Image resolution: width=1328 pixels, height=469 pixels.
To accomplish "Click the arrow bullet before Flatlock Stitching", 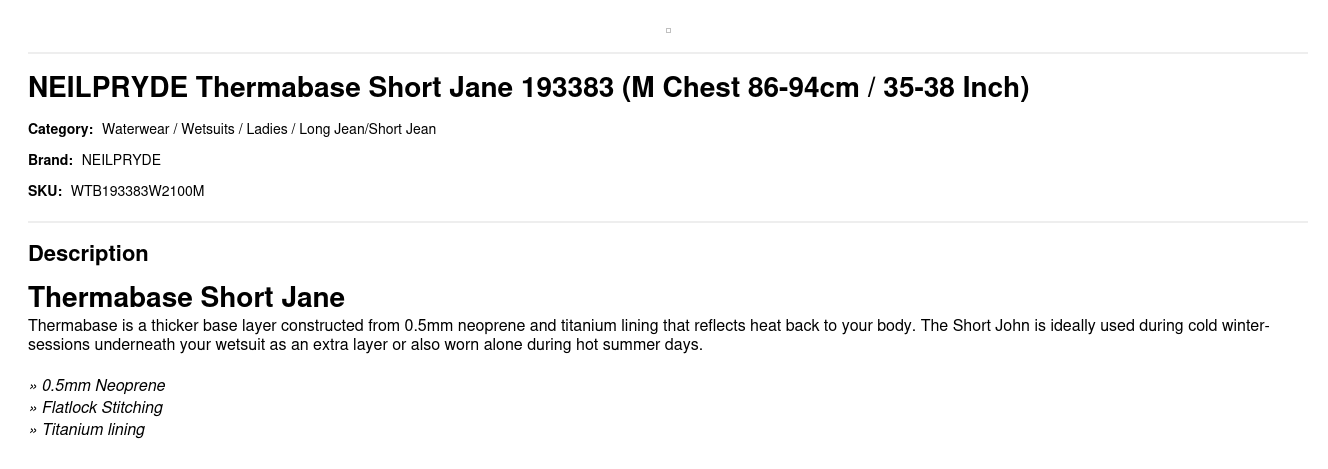I will pyautogui.click(x=33, y=409).
